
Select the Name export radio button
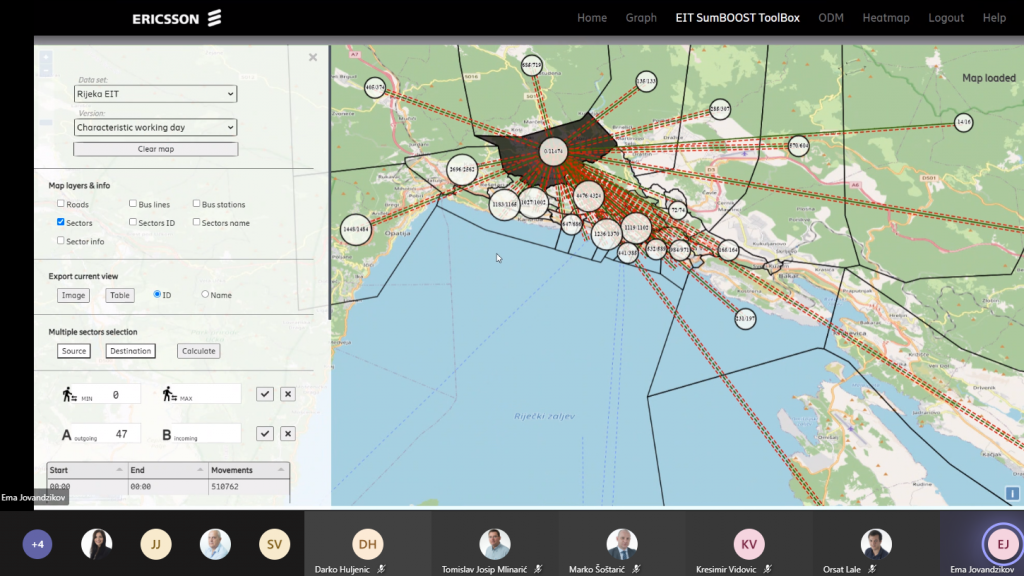point(205,294)
